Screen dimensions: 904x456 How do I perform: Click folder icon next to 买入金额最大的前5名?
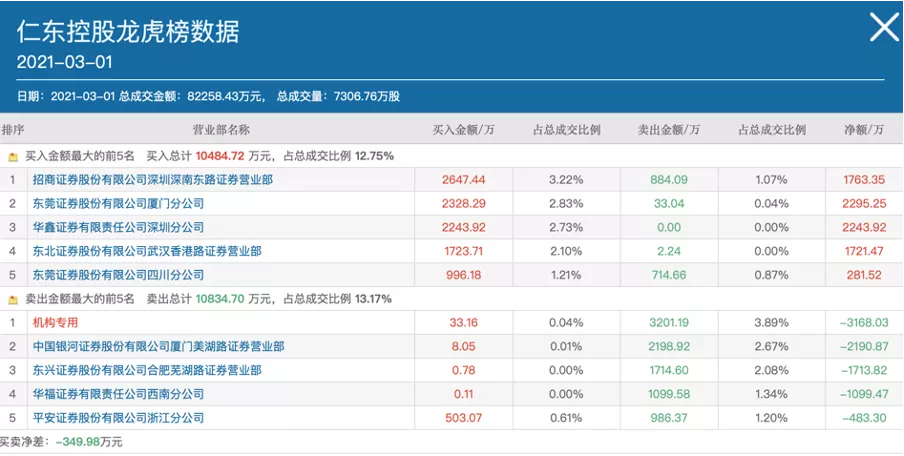coord(13,157)
